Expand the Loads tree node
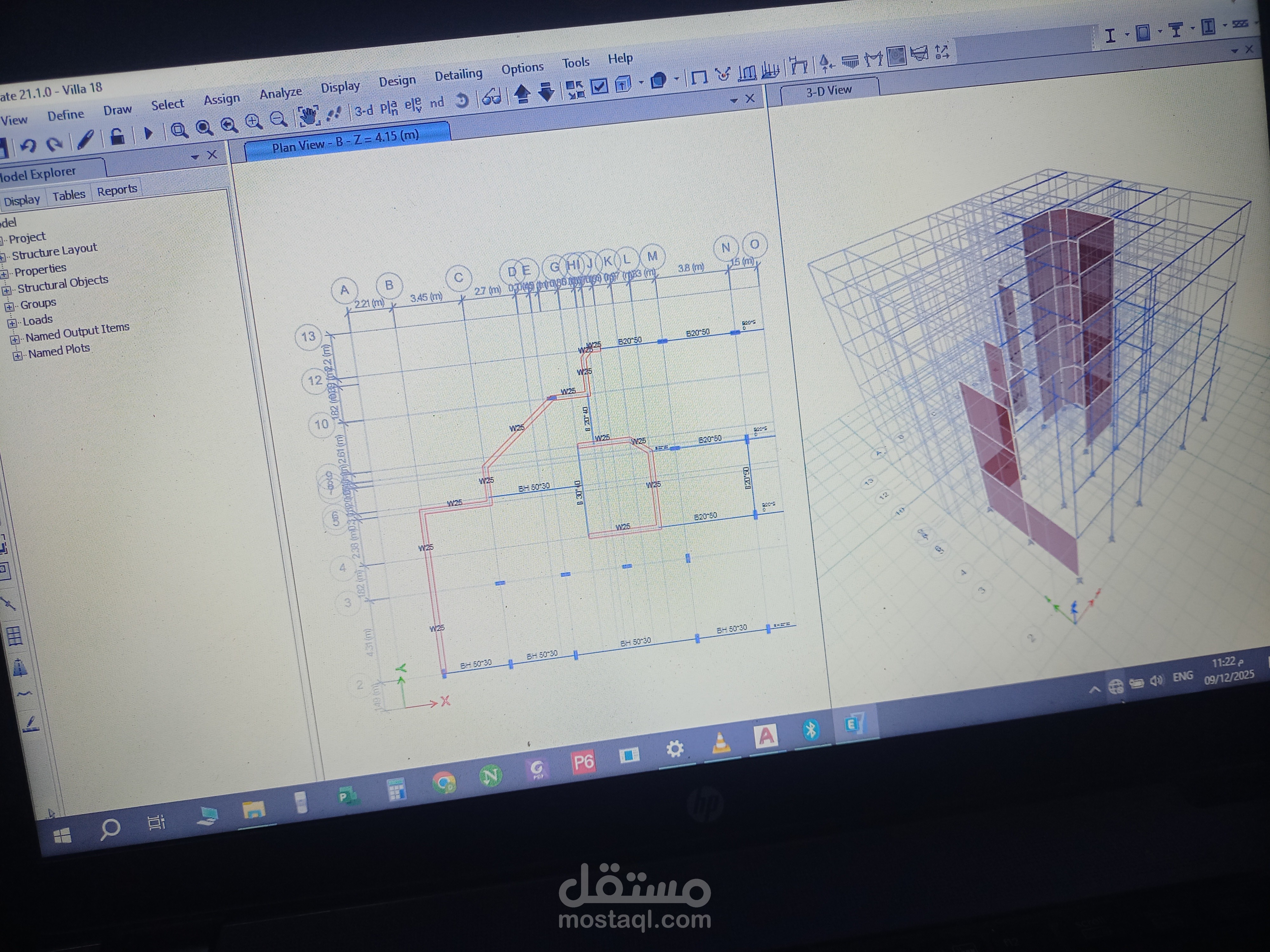 pyautogui.click(x=11, y=323)
